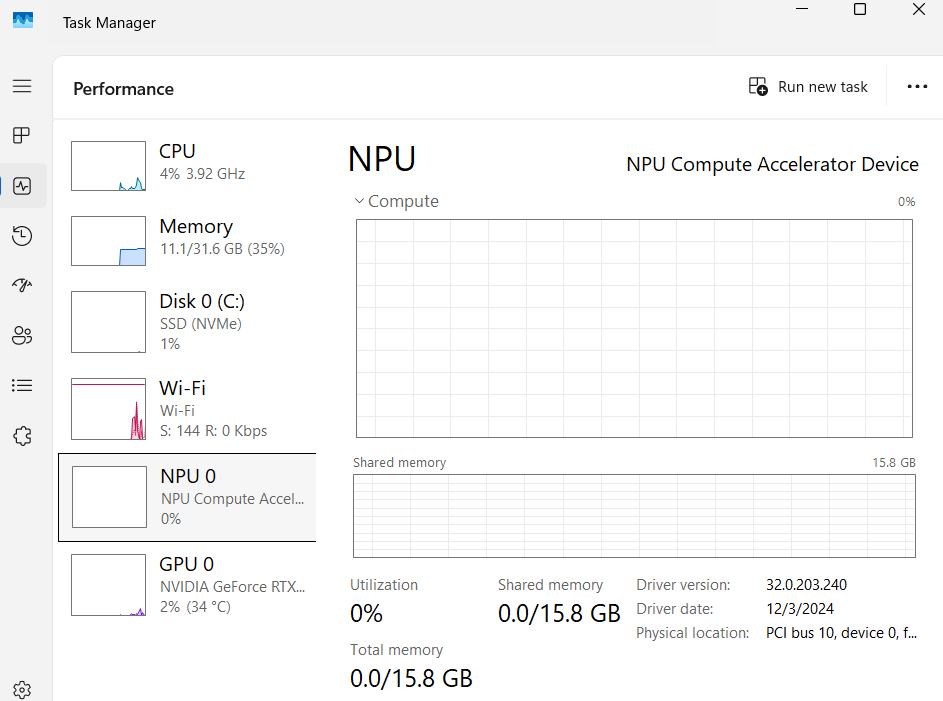Open the three-dot more options menu
Viewport: 943px width, 701px height.
[917, 87]
